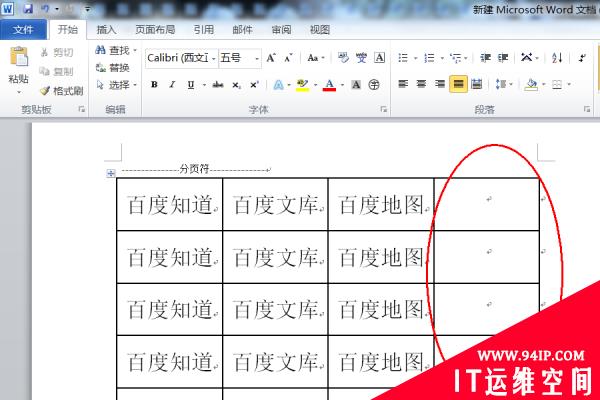
Task: Switch to the Page Layout (页面布局) tab
Action: click(155, 29)
